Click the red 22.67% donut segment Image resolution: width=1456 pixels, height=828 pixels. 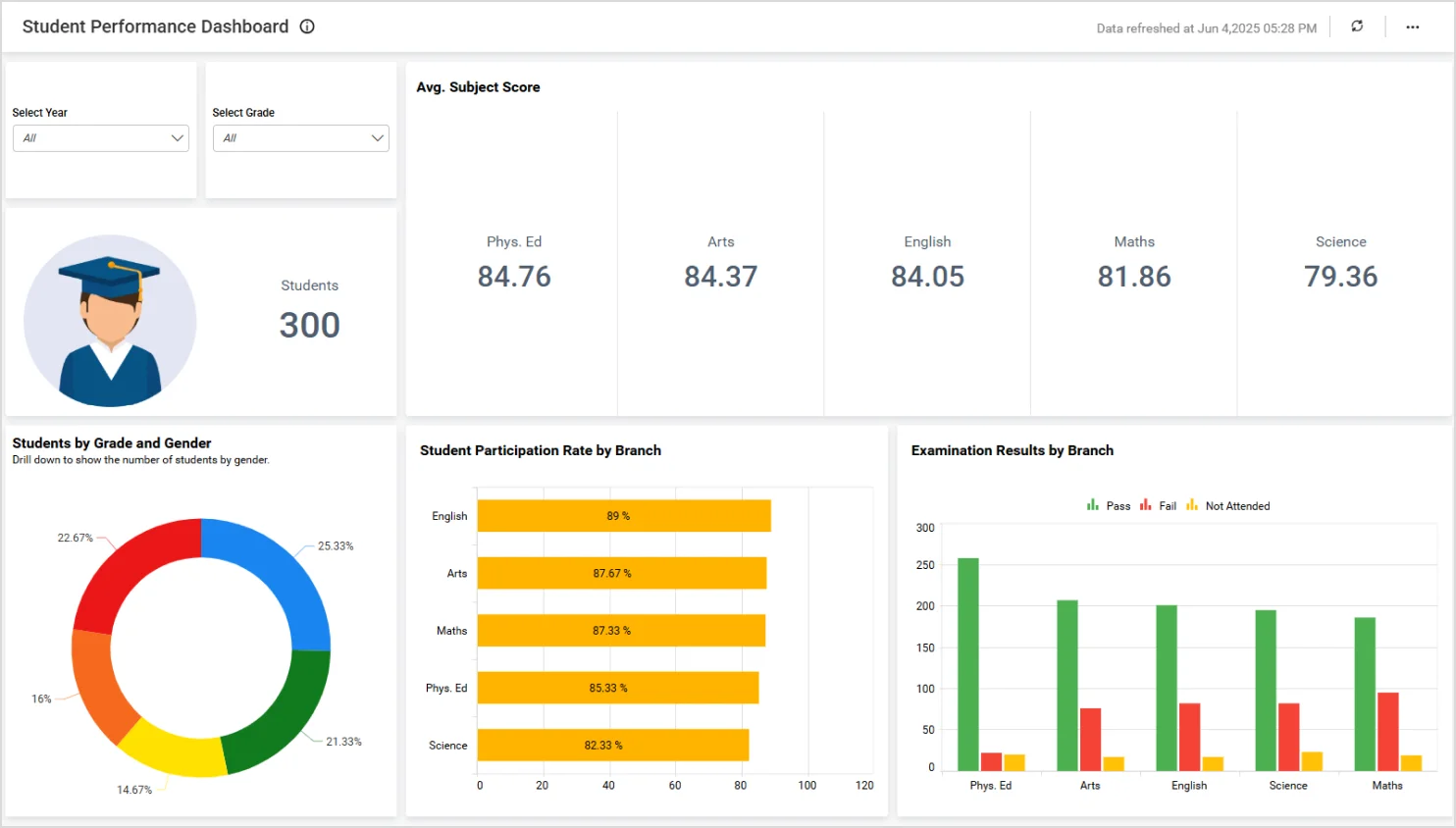point(126,569)
